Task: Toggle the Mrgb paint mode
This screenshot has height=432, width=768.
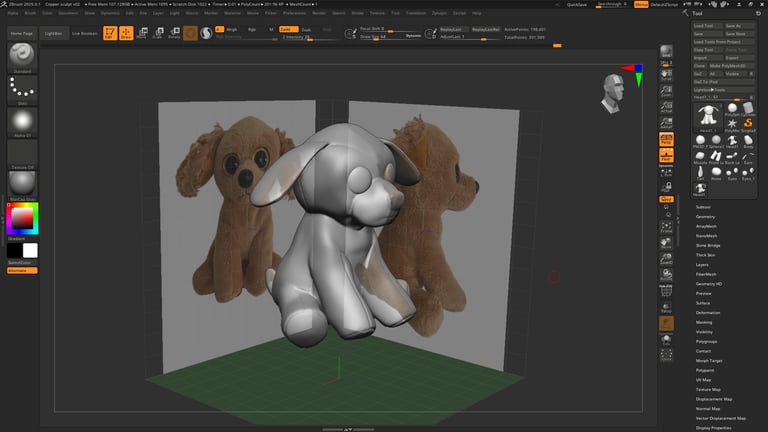Action: (232, 30)
